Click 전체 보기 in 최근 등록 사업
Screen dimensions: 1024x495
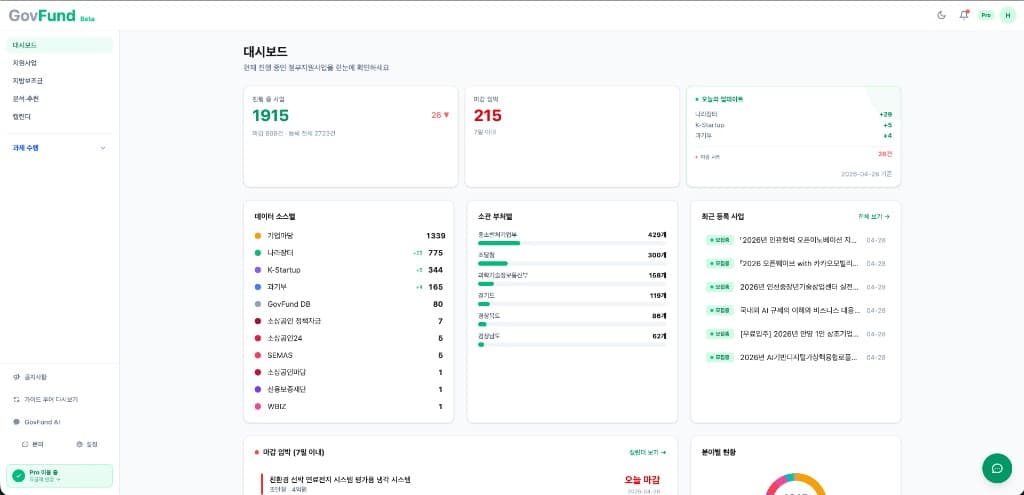874,216
